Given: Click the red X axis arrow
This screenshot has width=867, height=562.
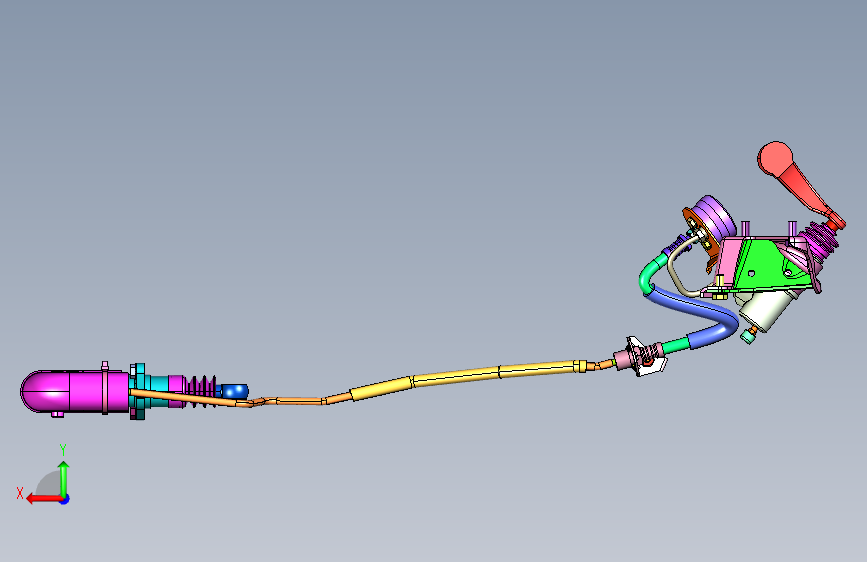Looking at the screenshot, I should 44,499.
